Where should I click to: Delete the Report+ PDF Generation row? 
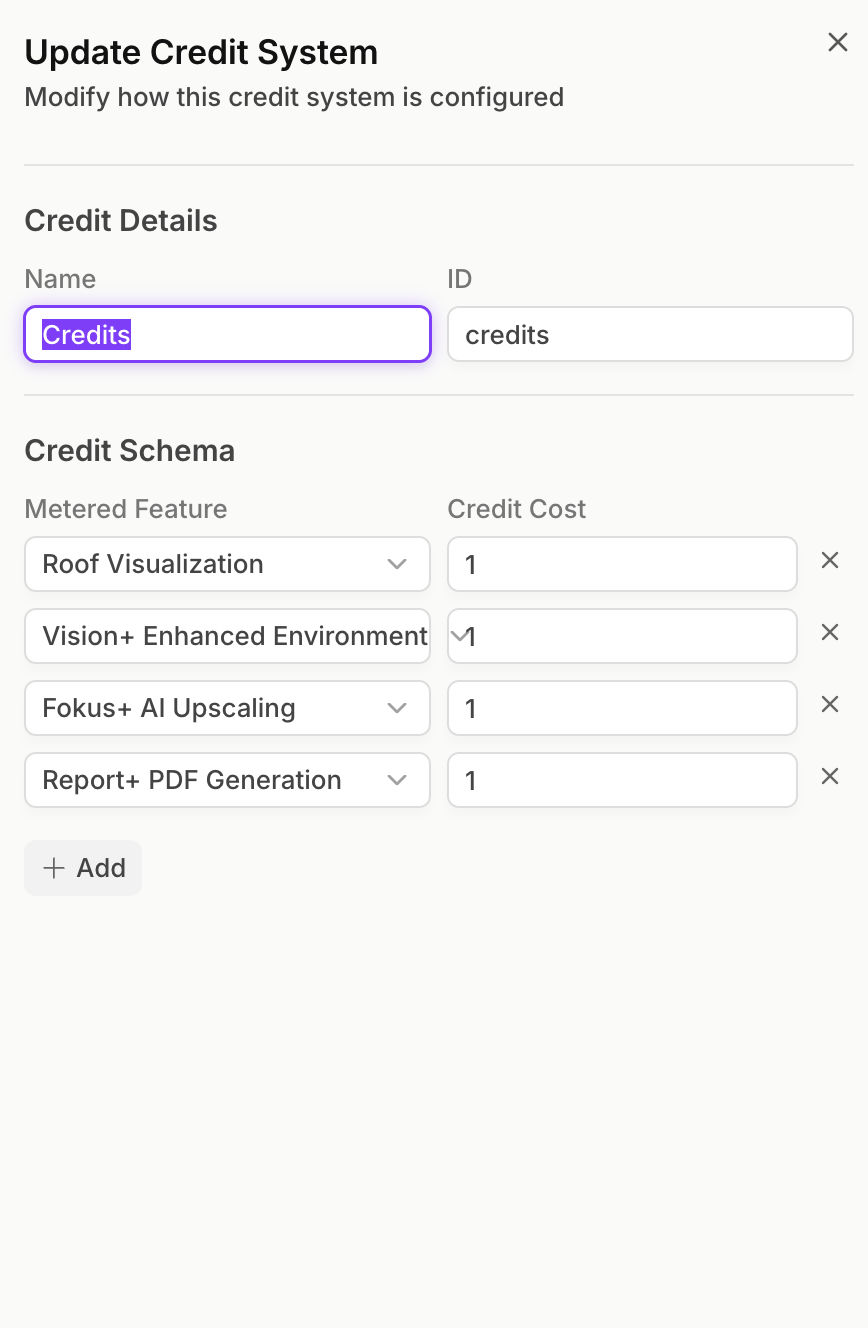point(829,777)
